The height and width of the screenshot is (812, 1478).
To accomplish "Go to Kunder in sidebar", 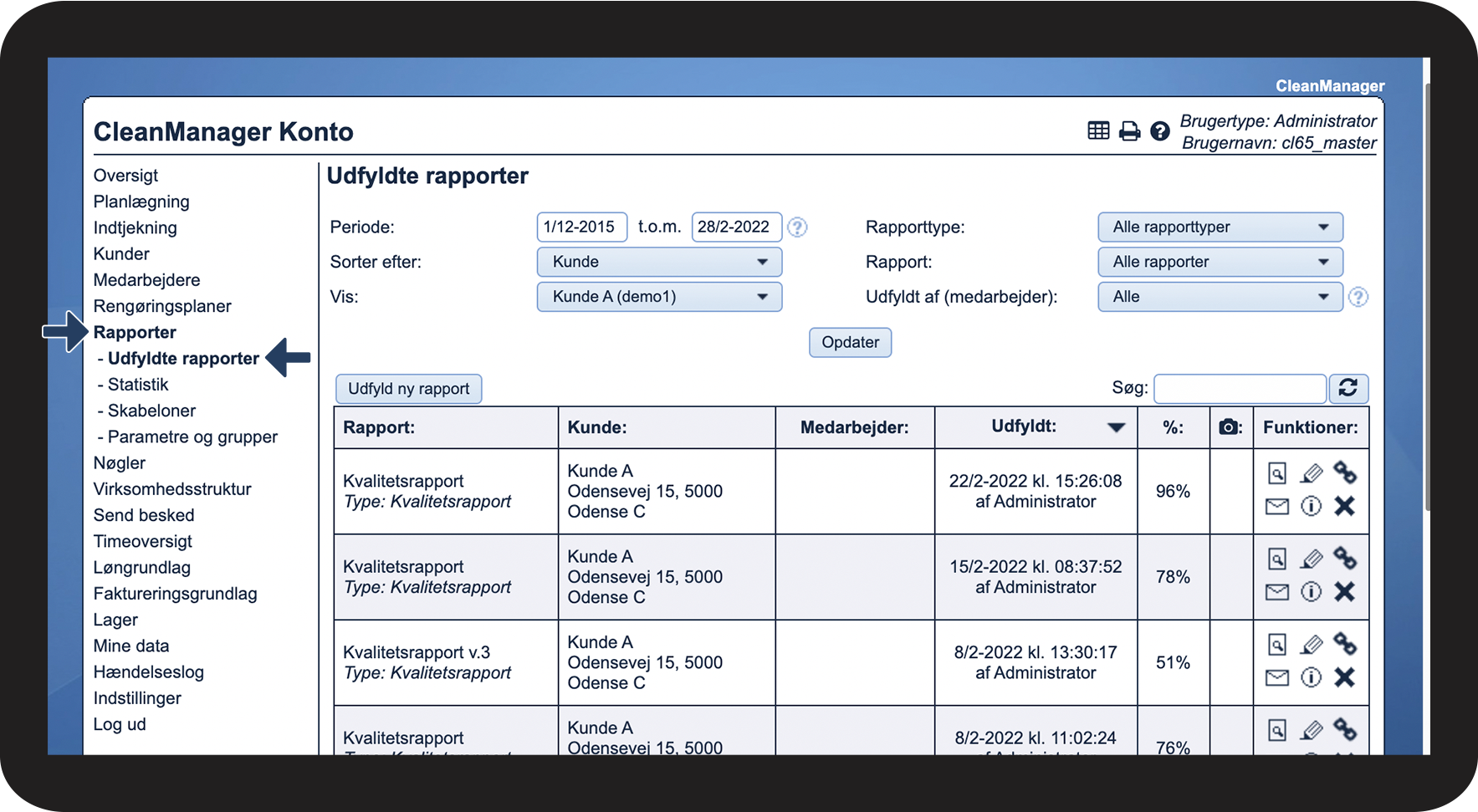I will [x=121, y=254].
